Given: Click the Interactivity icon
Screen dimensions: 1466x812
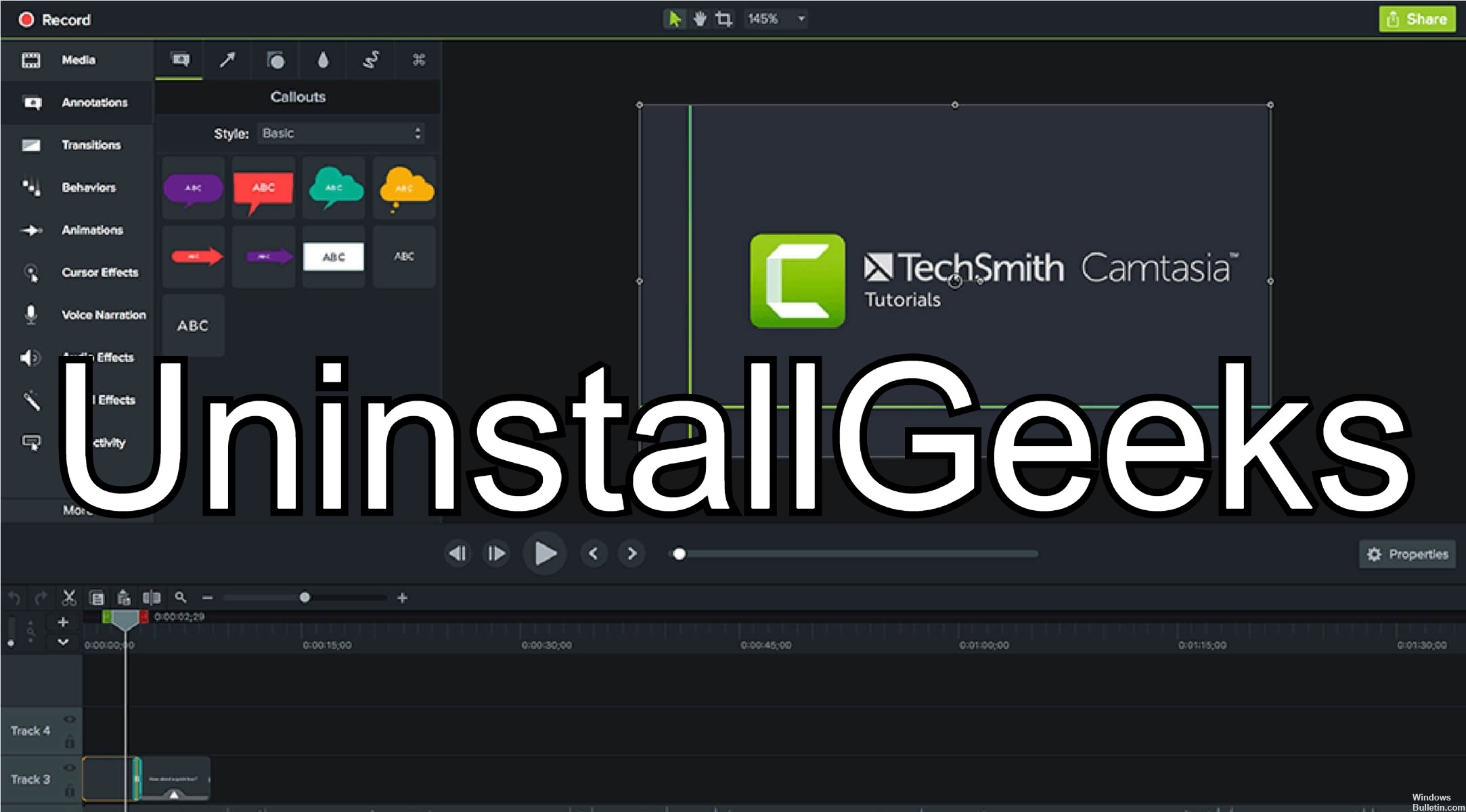Looking at the screenshot, I should (31, 443).
